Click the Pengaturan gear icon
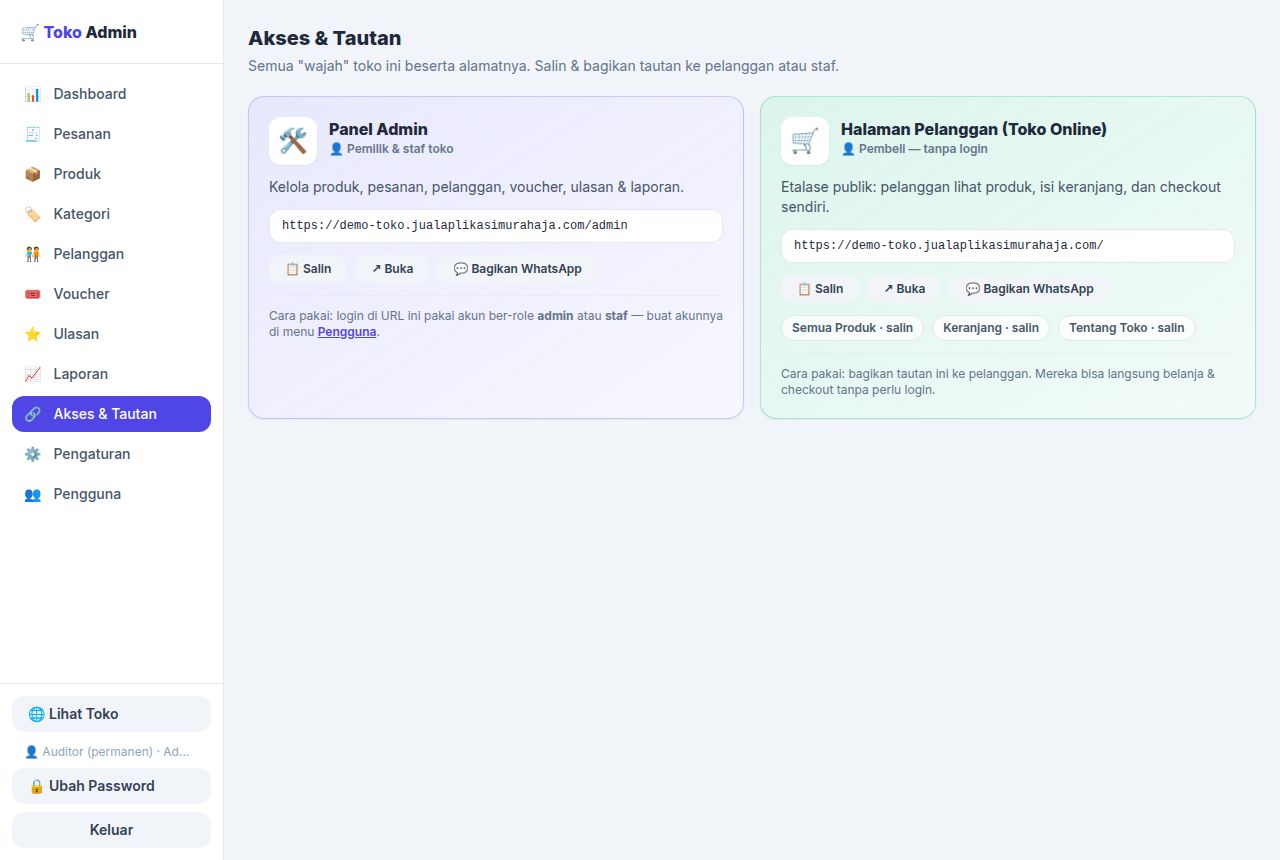The width and height of the screenshot is (1280, 860). point(33,454)
